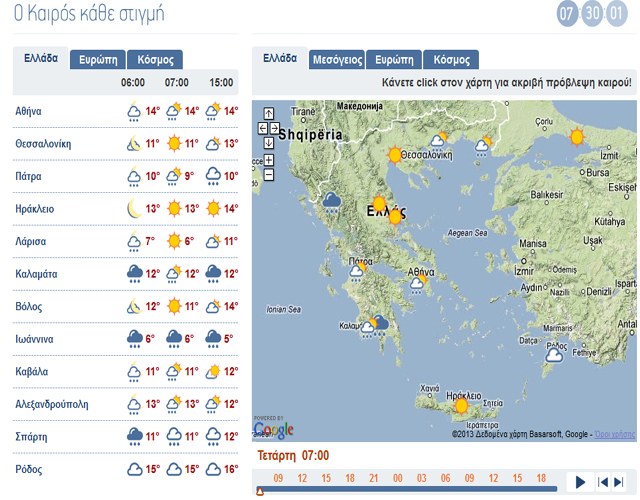
Task: Open Ιωάννινα forecast from city list
Action: pos(36,339)
